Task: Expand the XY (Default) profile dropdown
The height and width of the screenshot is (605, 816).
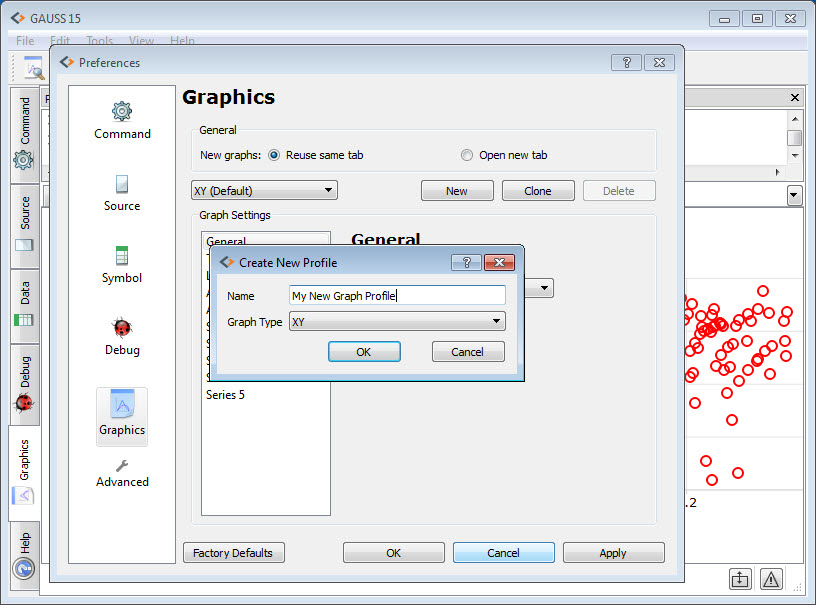Action: click(x=264, y=190)
